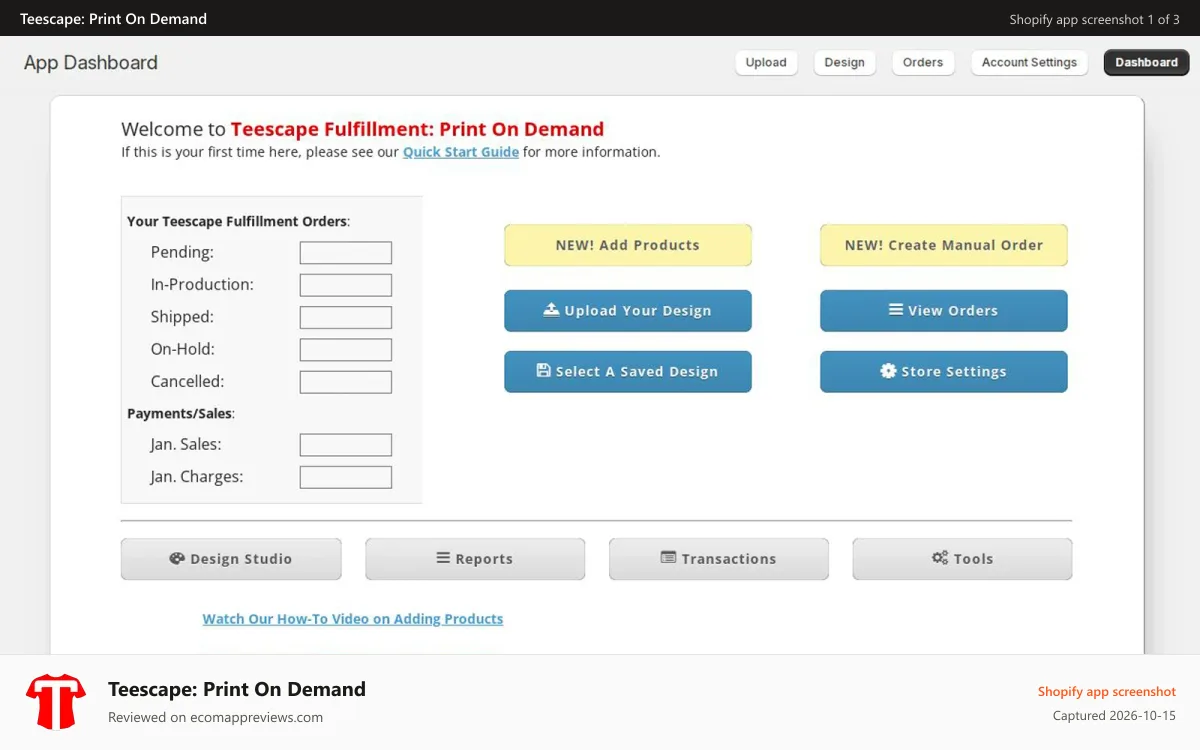Viewport: 1200px width, 750px height.
Task: Click the lines icon on Reports
Action: point(443,558)
